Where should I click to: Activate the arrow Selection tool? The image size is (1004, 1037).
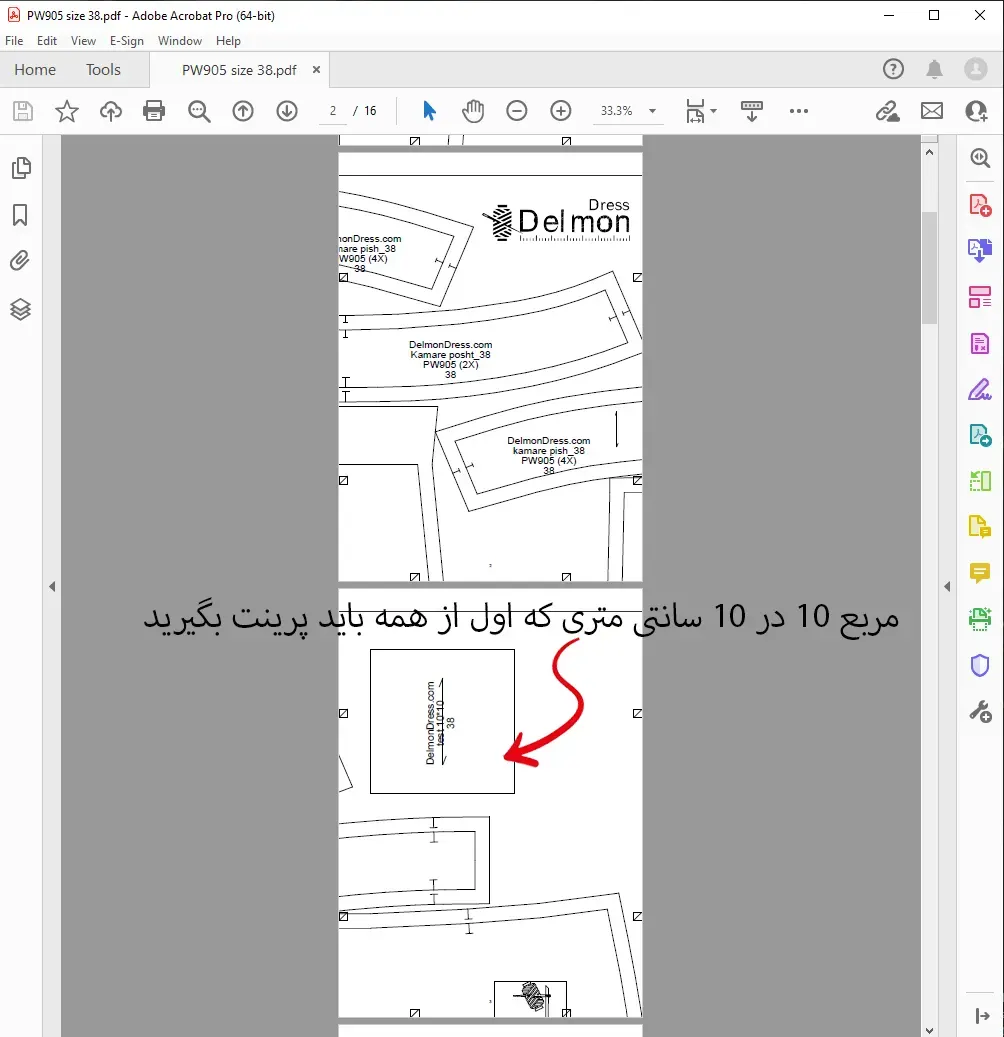(x=429, y=111)
